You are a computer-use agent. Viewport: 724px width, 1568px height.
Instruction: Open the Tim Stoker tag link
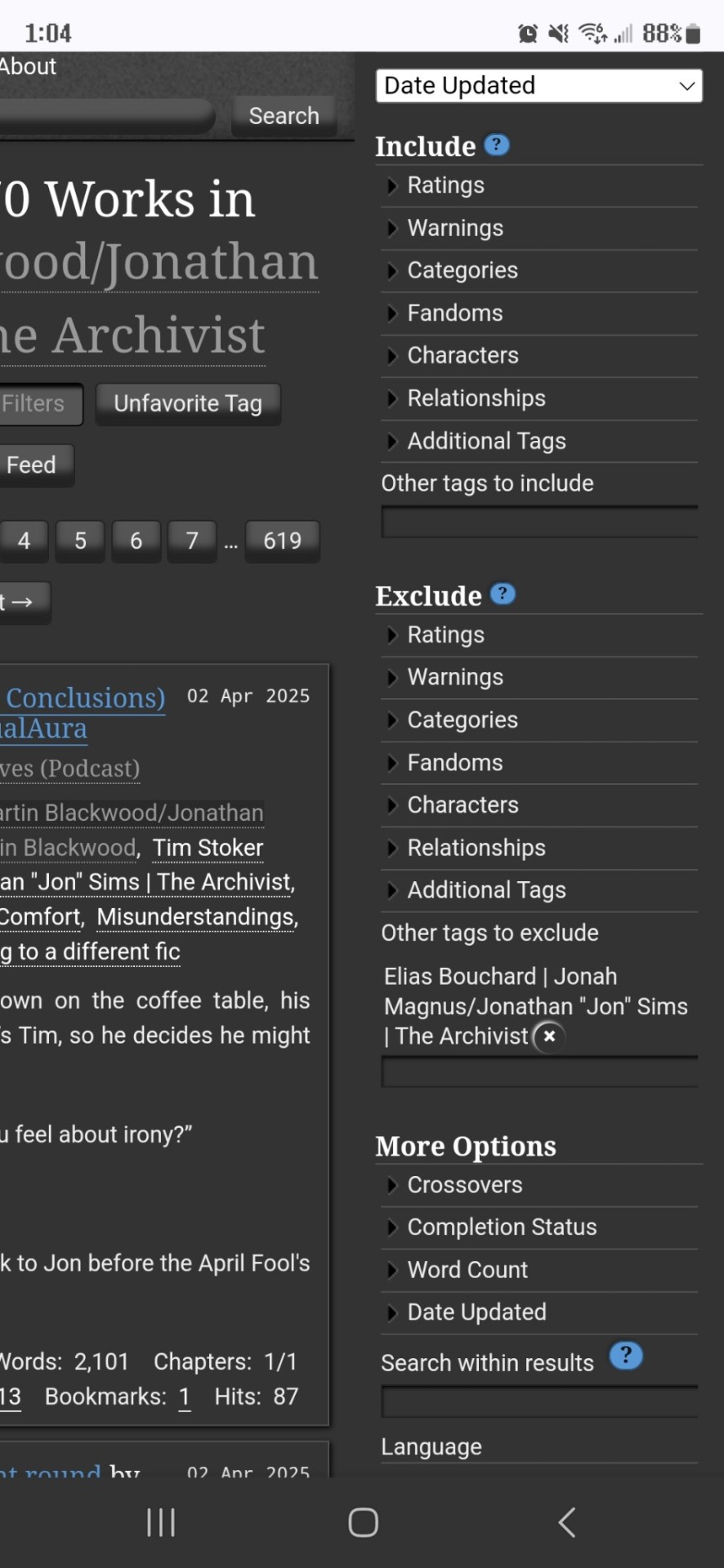coord(208,848)
